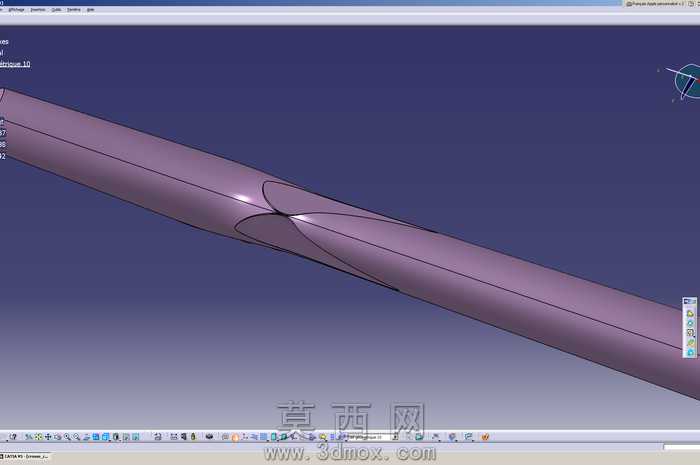
Task: Open the Outils menu
Action: tap(56, 9)
